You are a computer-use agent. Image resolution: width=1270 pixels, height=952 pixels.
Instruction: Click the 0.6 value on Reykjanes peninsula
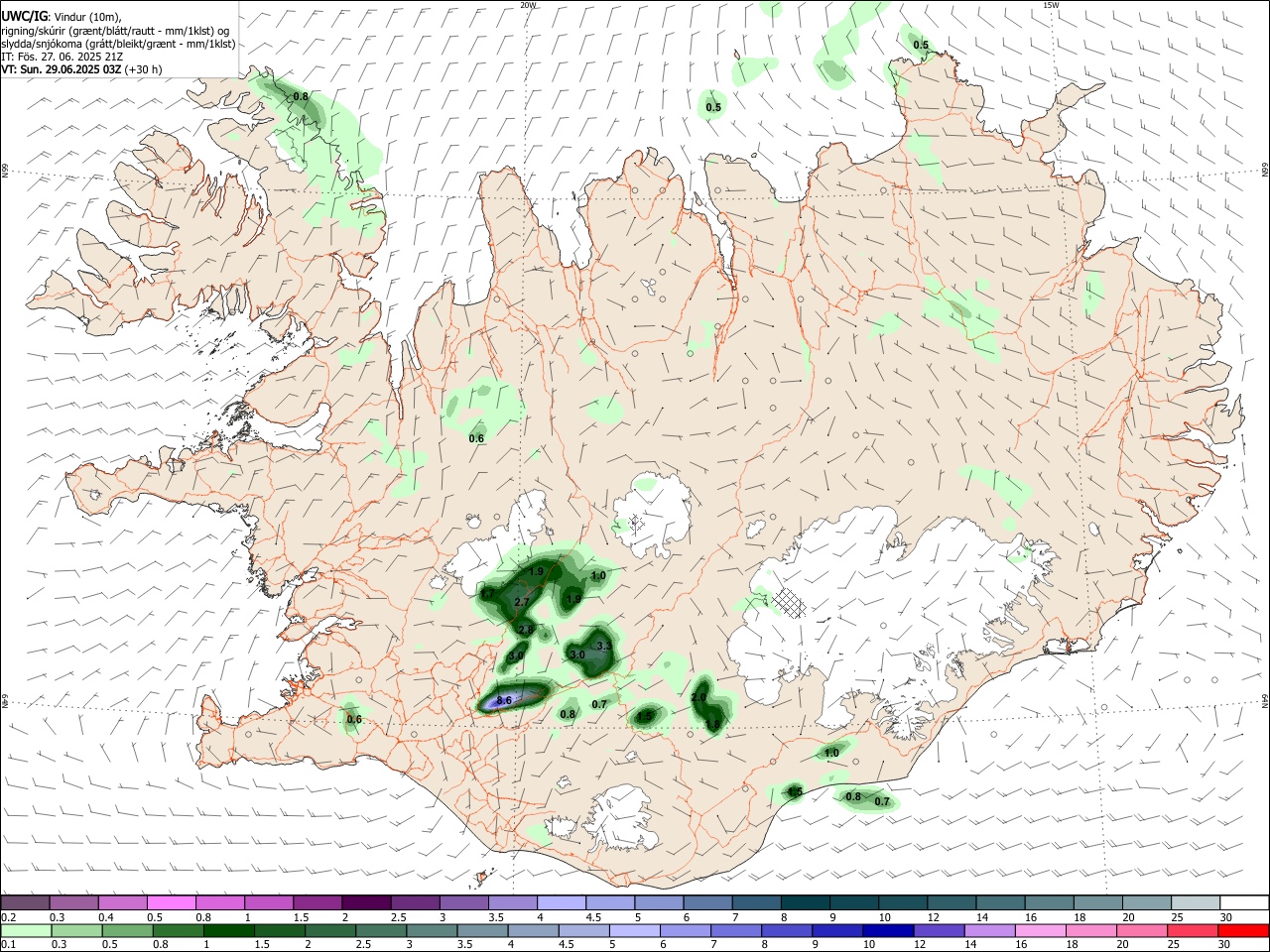tap(354, 719)
